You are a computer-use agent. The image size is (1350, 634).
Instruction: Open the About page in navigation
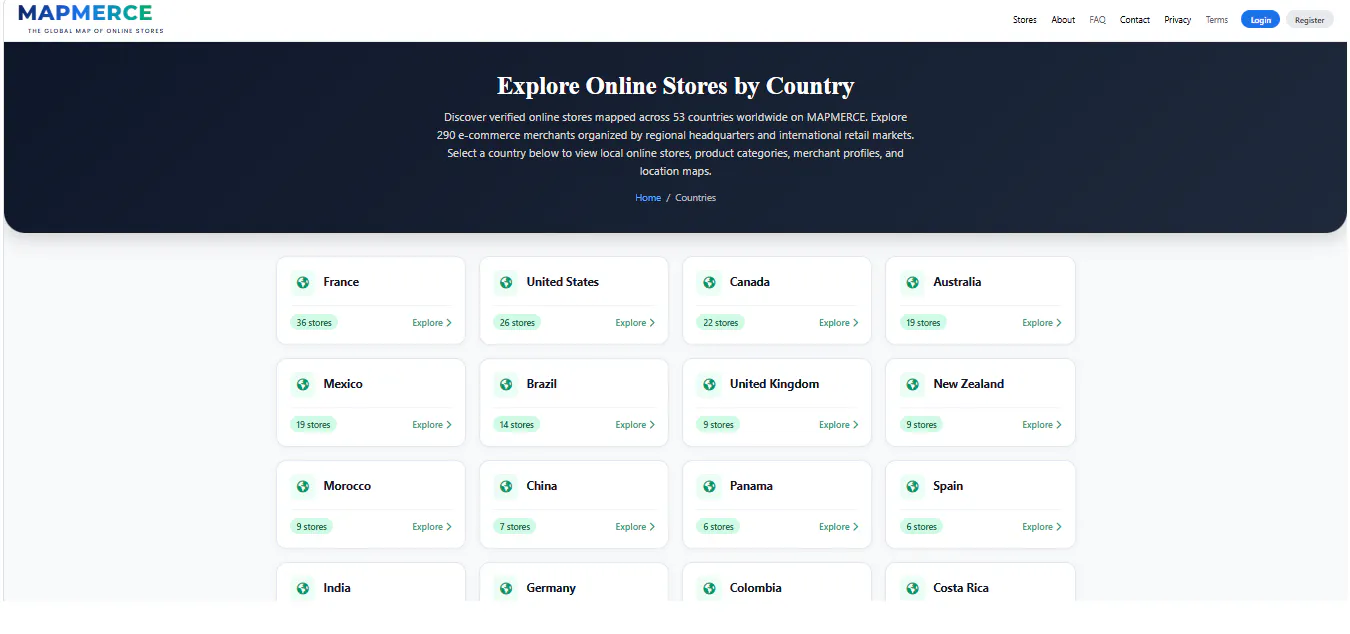[1063, 20]
